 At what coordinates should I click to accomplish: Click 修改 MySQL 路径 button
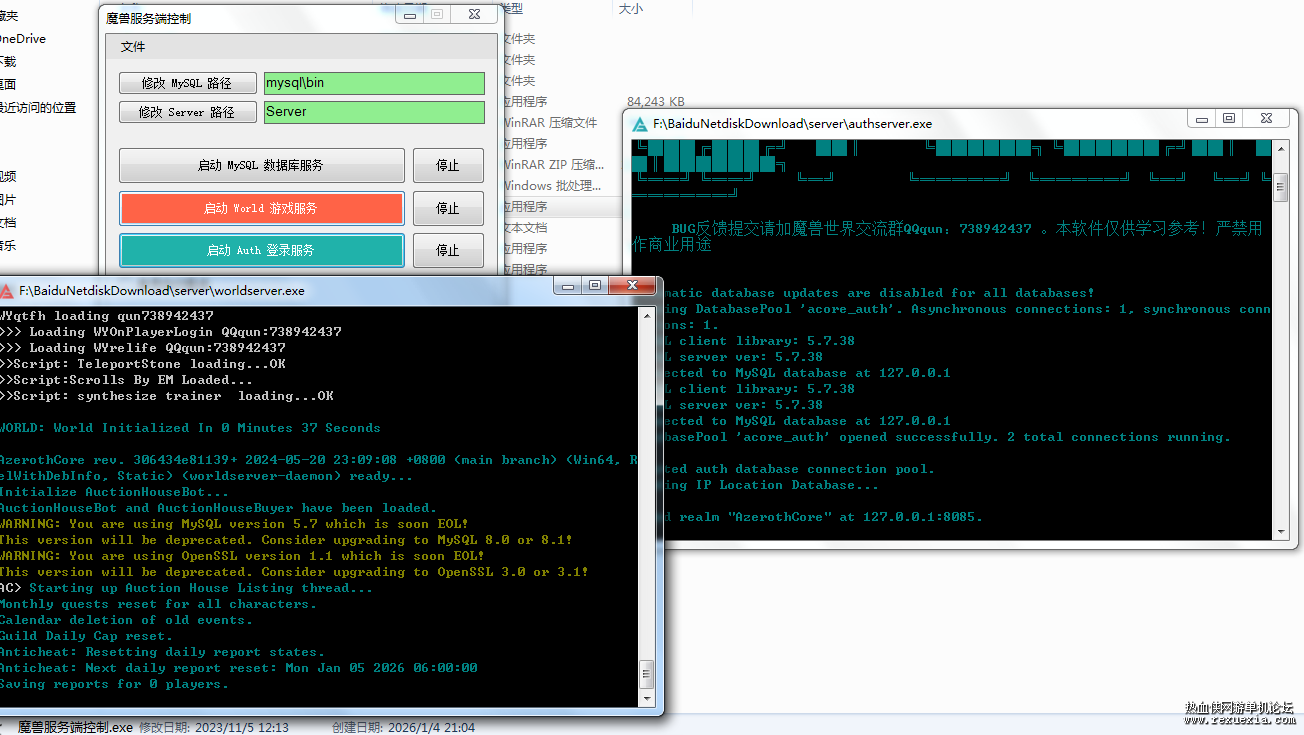tap(186, 83)
